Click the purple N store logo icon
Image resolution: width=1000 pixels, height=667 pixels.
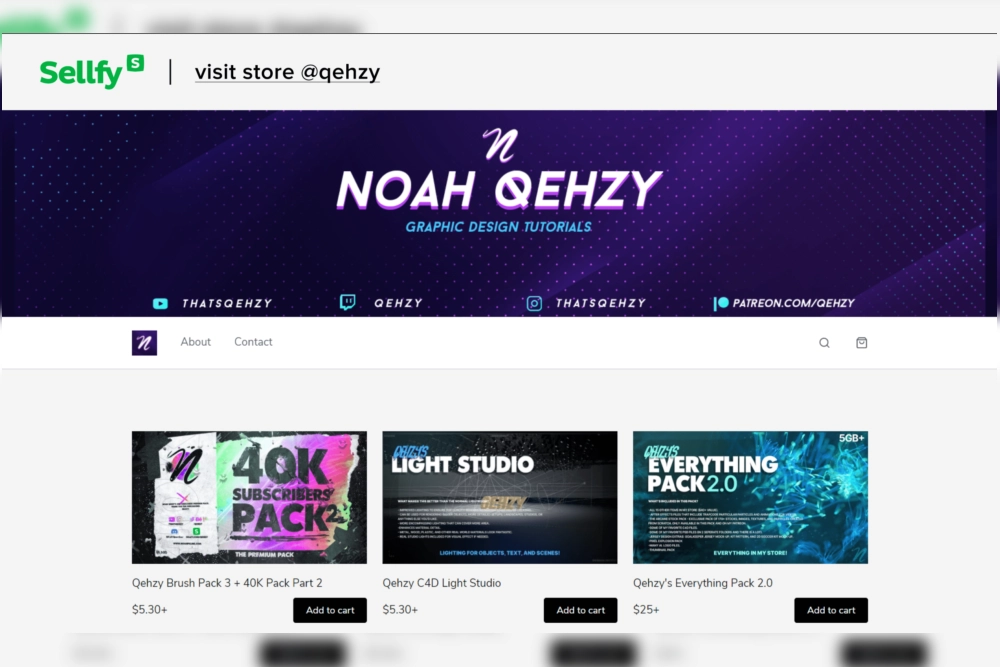[144, 342]
